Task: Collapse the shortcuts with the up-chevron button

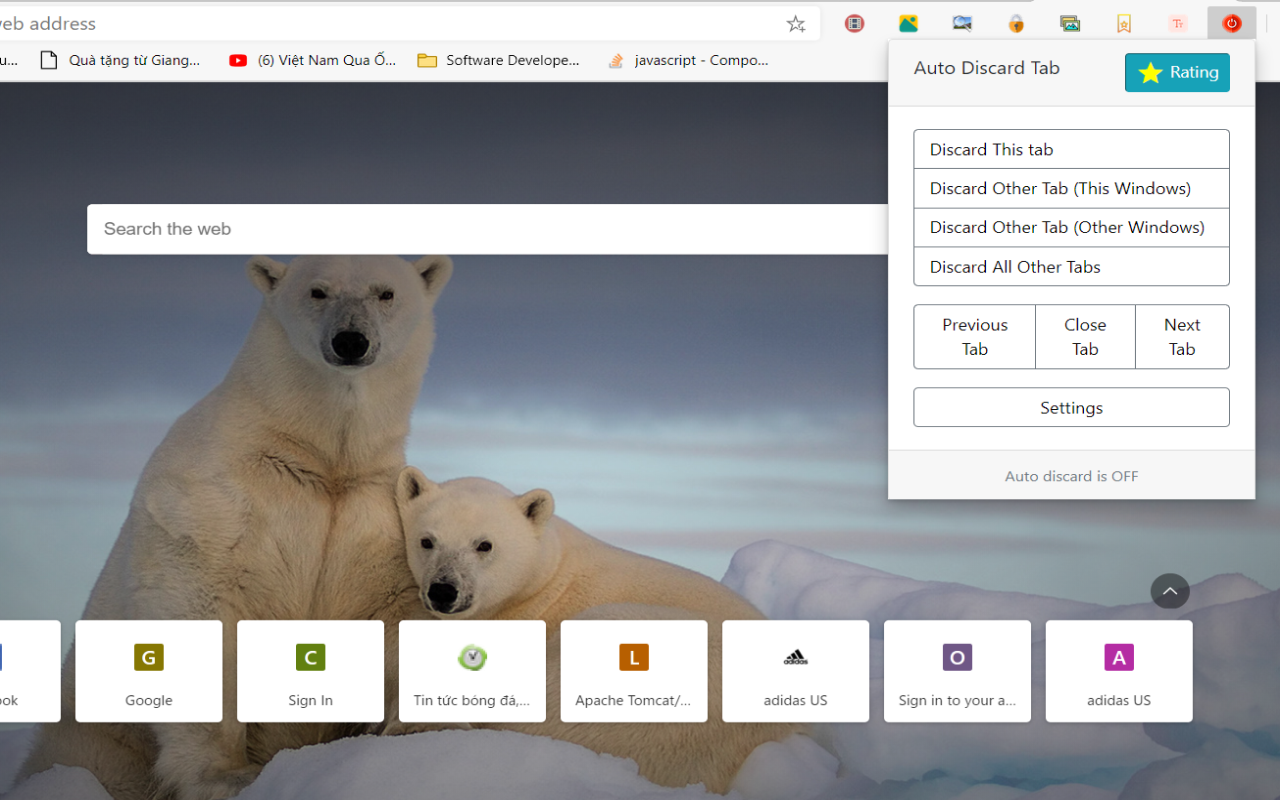Action: (1170, 591)
